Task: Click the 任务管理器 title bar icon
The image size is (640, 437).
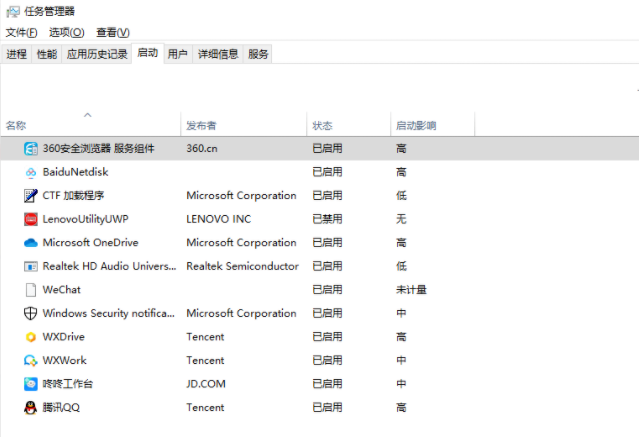Action: tap(13, 11)
